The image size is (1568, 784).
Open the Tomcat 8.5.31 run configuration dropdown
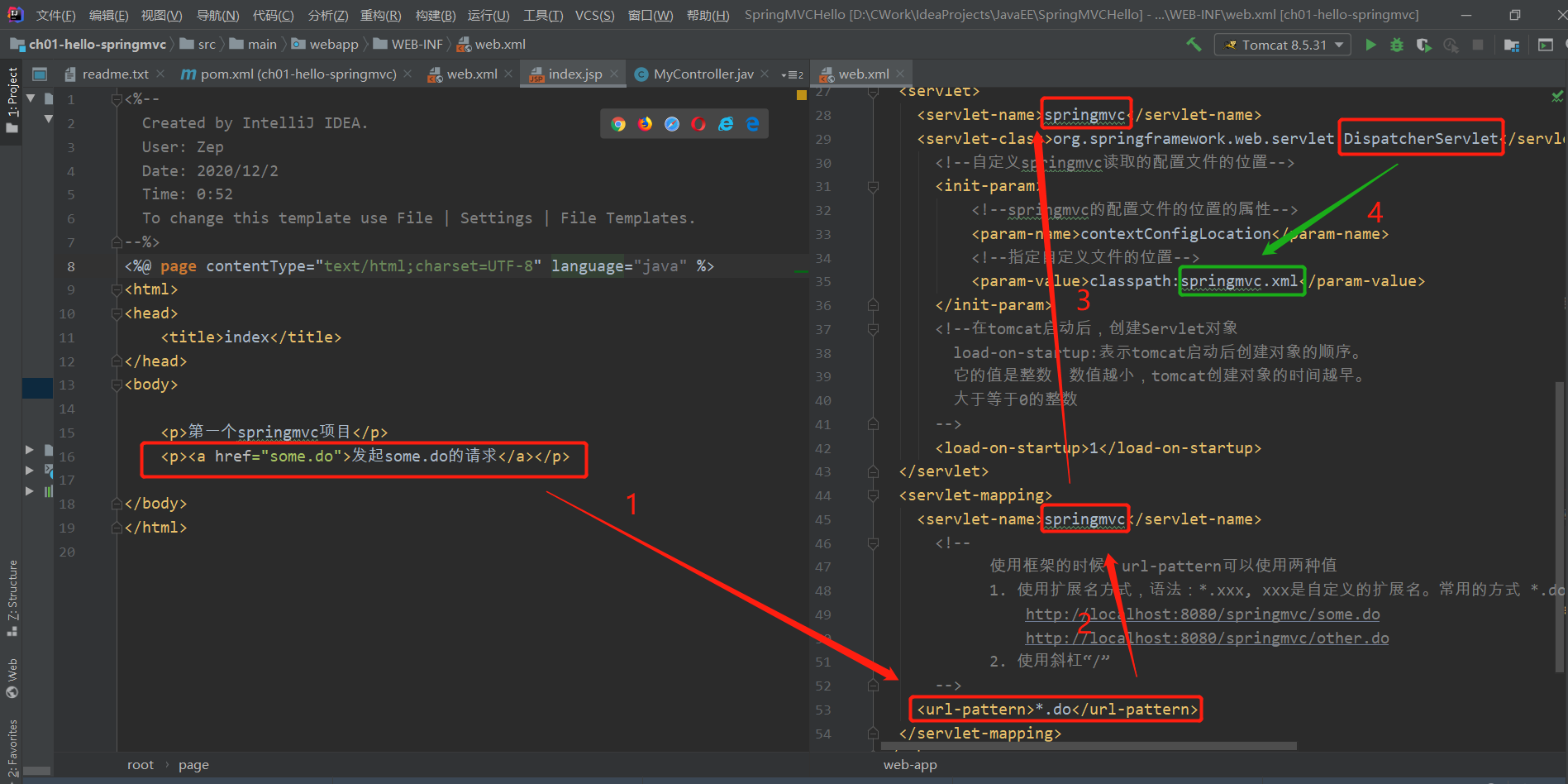click(1283, 45)
